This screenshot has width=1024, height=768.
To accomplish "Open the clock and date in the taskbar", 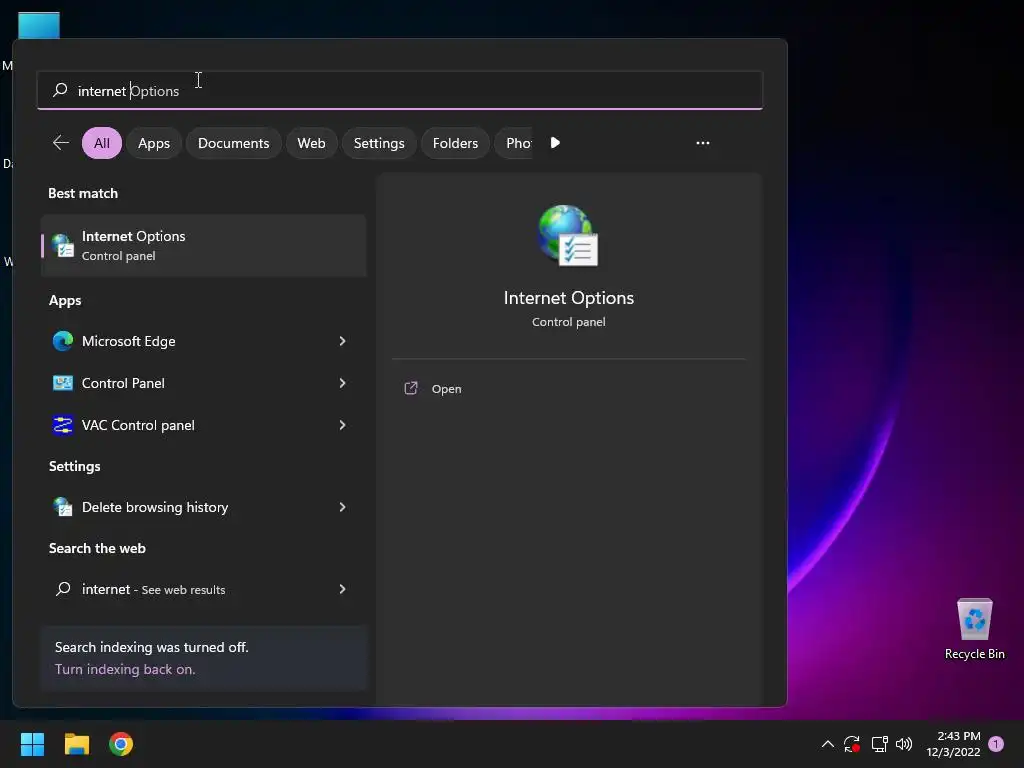I will click(953, 744).
